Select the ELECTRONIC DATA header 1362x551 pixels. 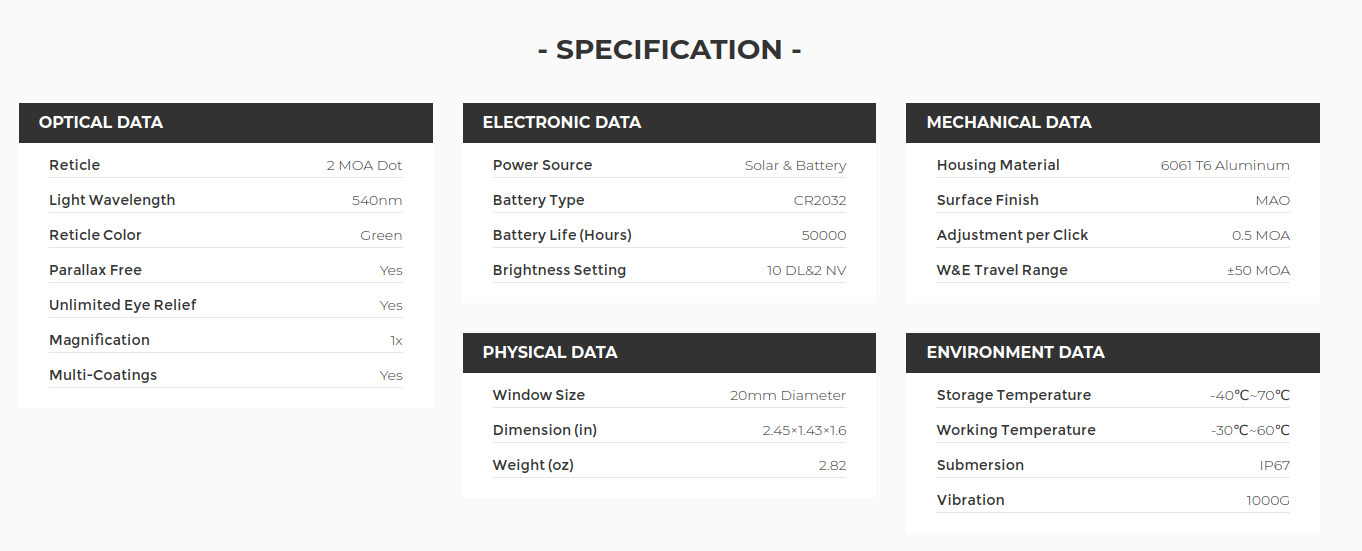[669, 122]
